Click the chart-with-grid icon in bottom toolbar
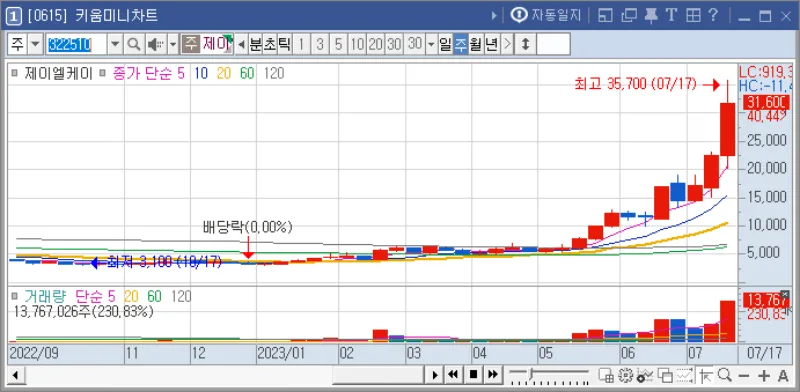This screenshot has width=800, height=392. pos(606,376)
